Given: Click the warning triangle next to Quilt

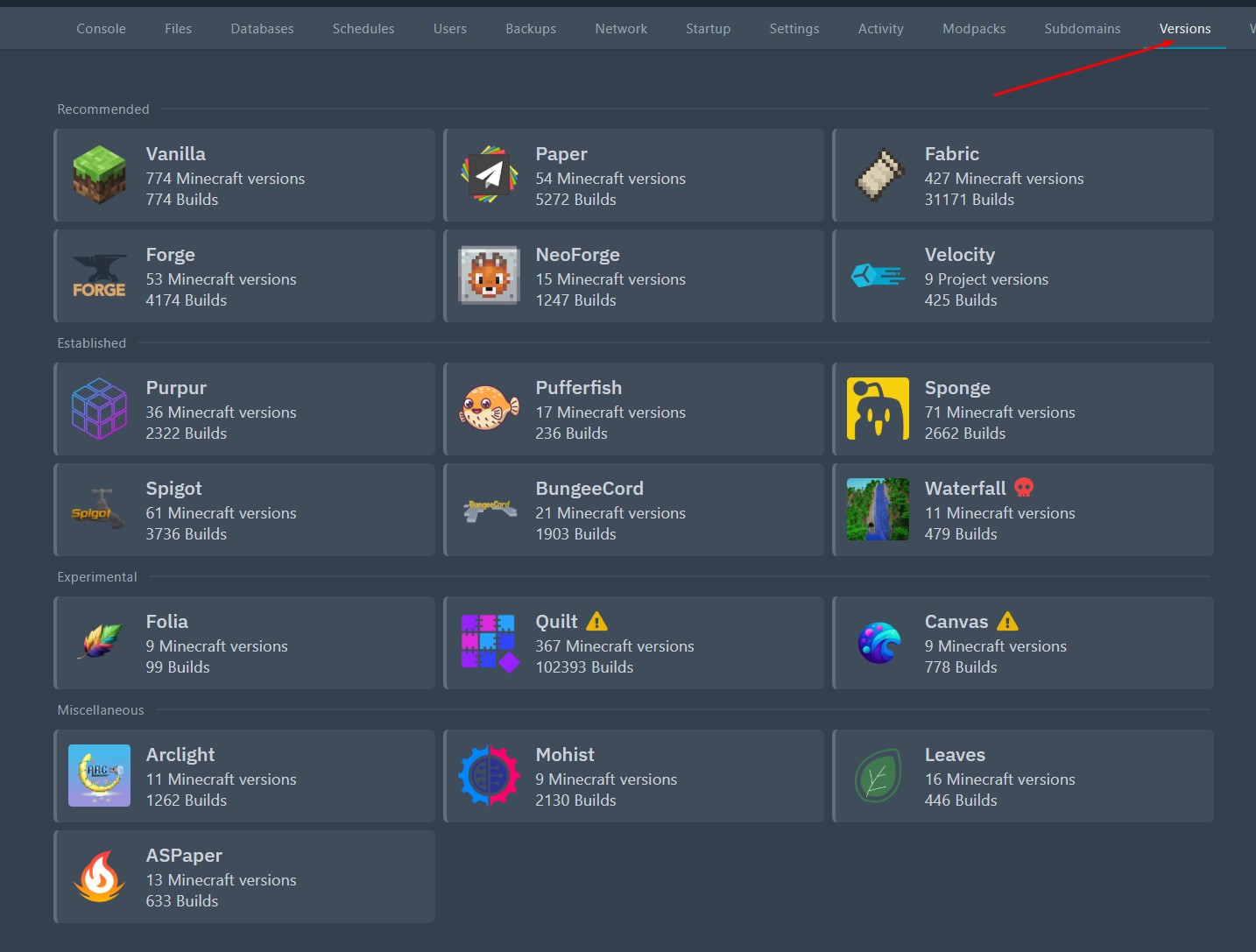Looking at the screenshot, I should tap(596, 622).
